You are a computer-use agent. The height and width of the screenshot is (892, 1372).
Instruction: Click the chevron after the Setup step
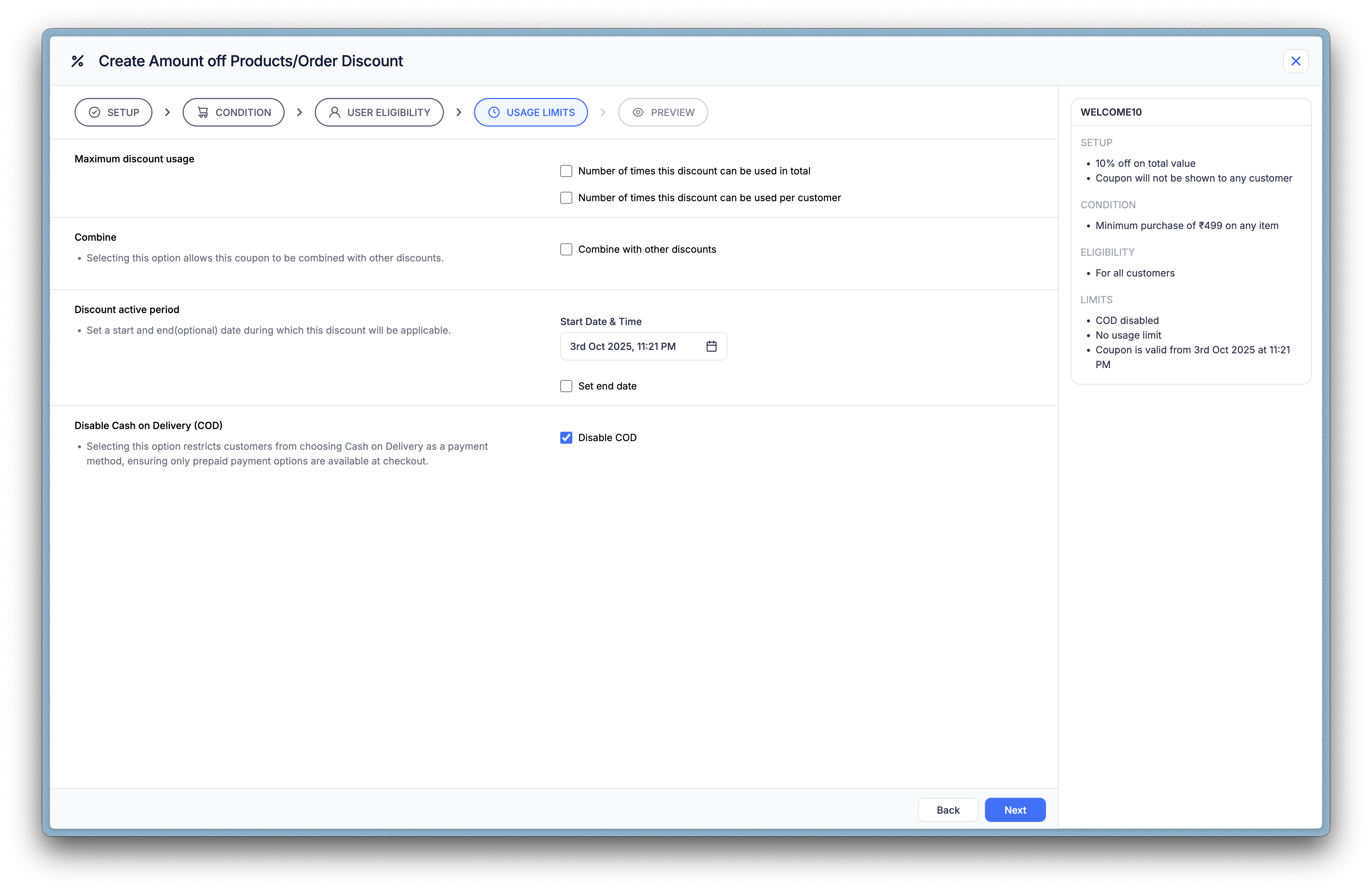click(168, 112)
